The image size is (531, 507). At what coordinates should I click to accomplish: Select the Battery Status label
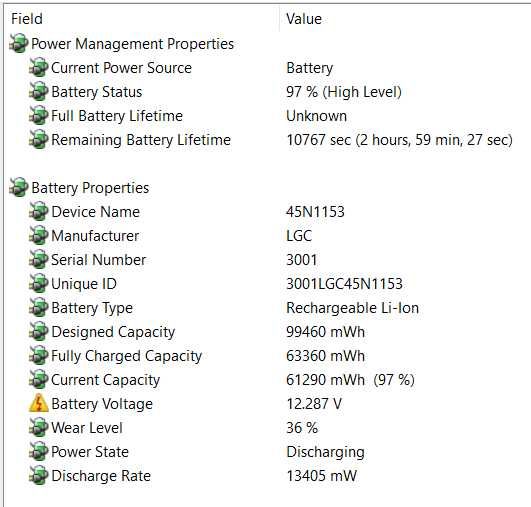(97, 92)
